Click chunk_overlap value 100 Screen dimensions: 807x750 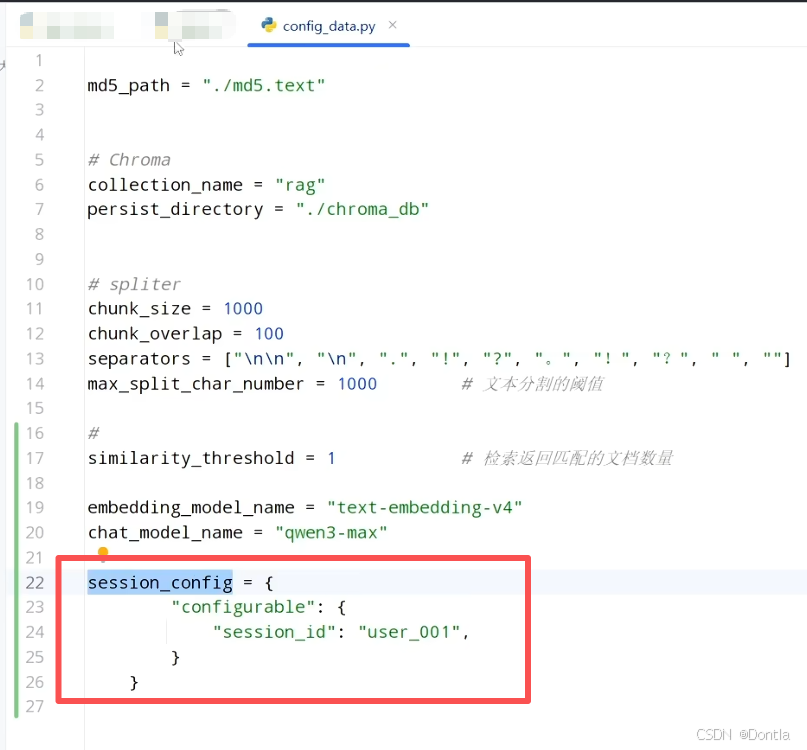coord(269,334)
